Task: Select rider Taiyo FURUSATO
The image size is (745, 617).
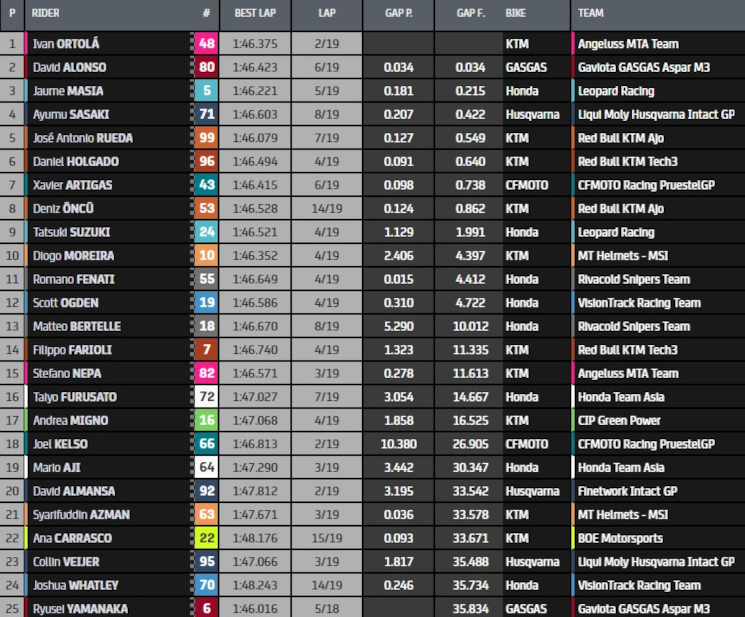Action: (x=75, y=397)
